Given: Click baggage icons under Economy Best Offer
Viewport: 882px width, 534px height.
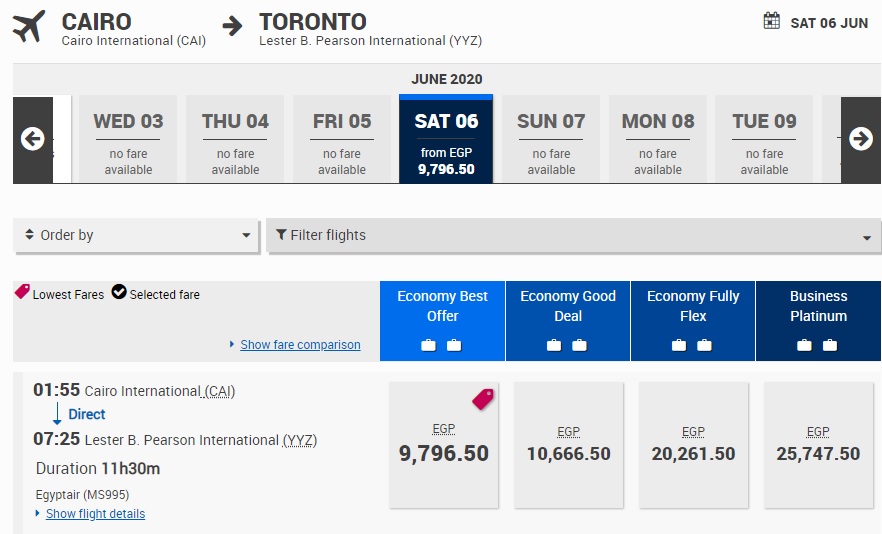Looking at the screenshot, I should point(441,345).
